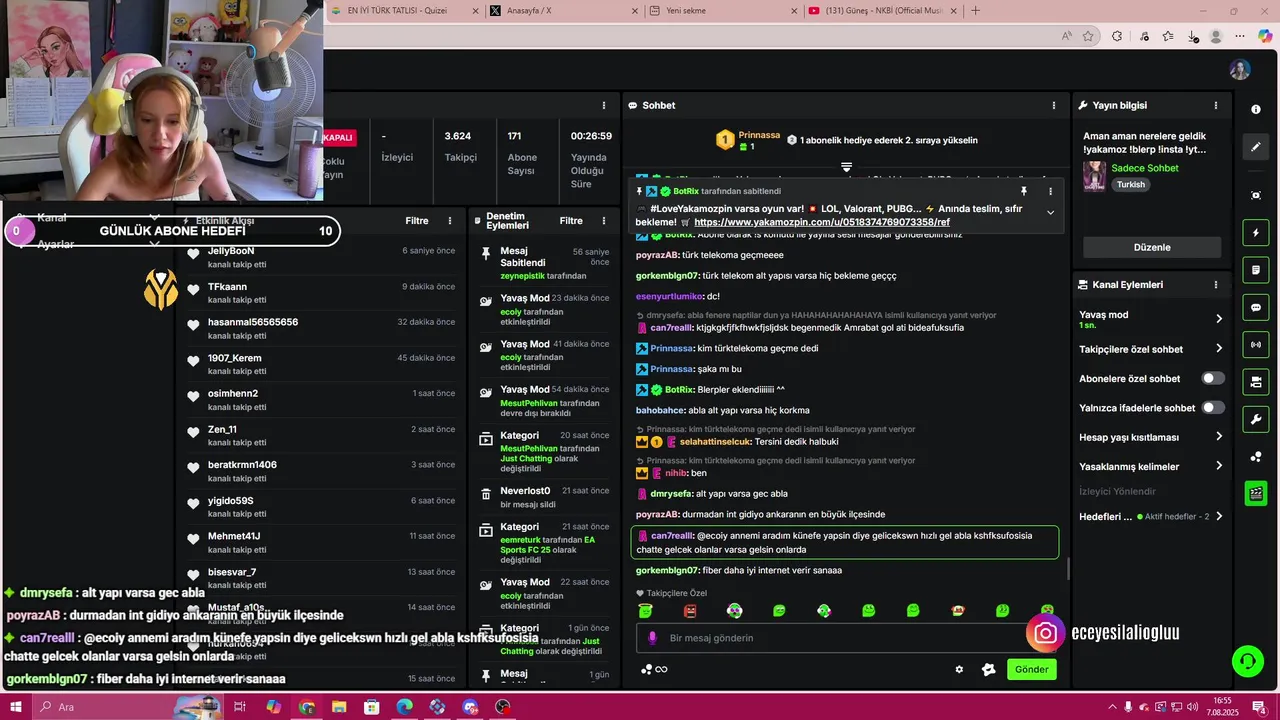Open Windows notification center icon

tap(1262, 707)
